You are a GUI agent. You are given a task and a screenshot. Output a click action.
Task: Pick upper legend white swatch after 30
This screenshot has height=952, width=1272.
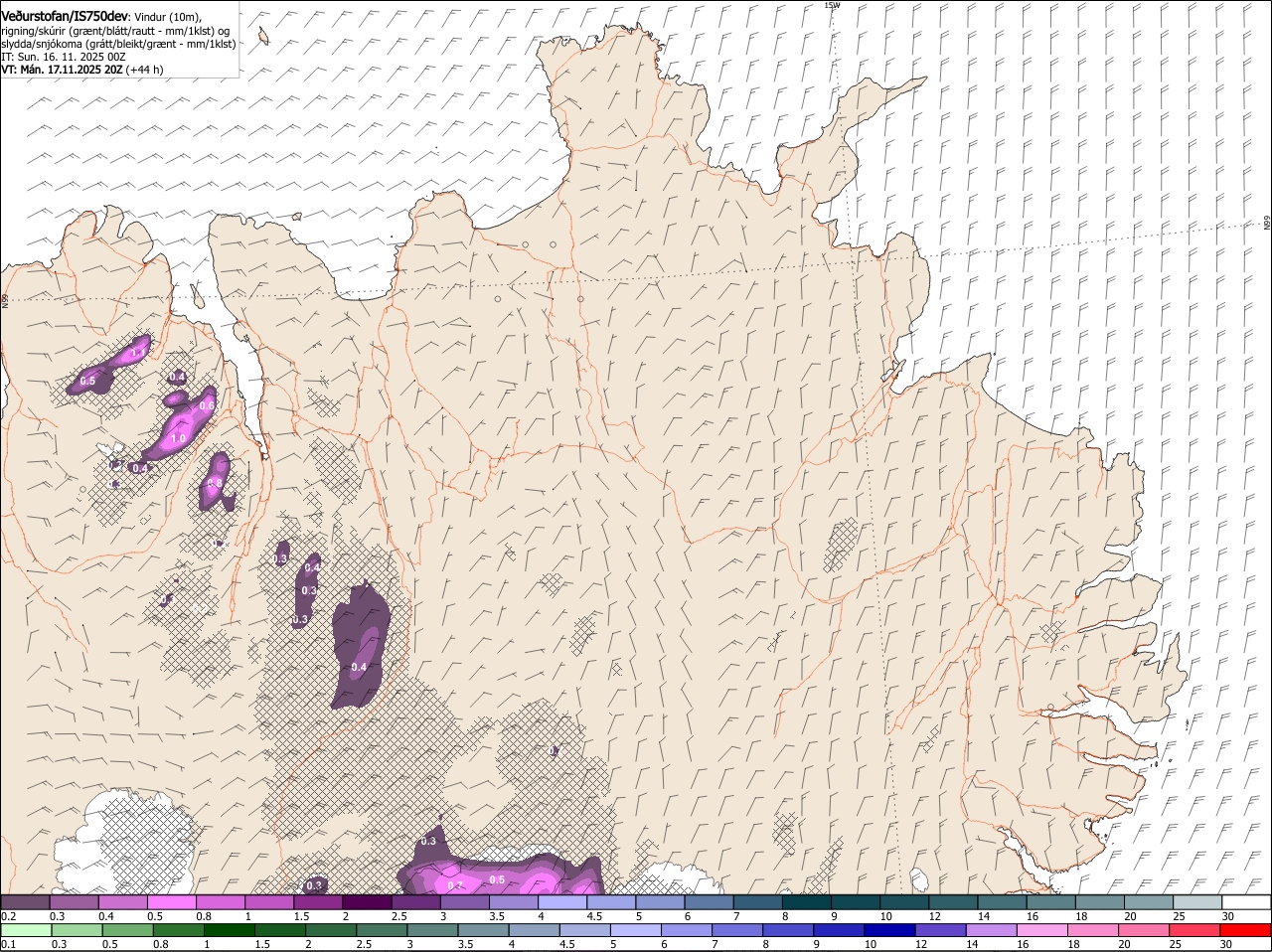tap(1245, 902)
